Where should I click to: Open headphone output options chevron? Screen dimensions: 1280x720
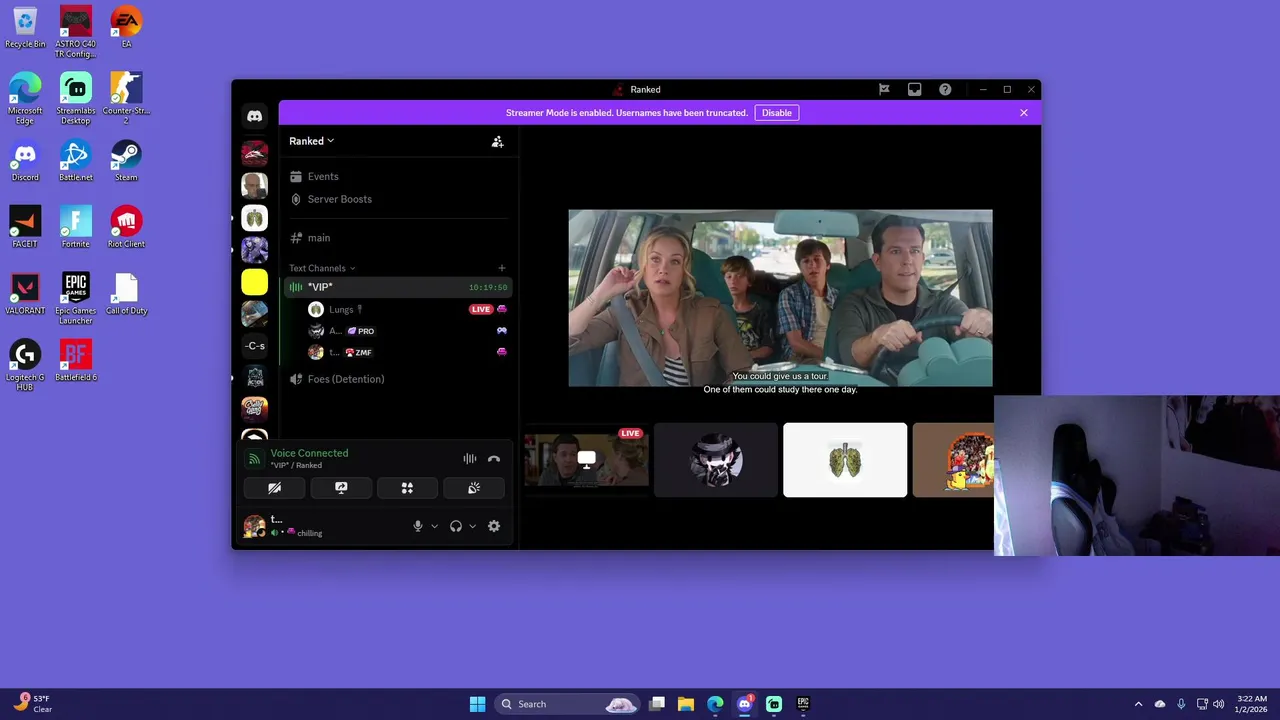pos(472,526)
